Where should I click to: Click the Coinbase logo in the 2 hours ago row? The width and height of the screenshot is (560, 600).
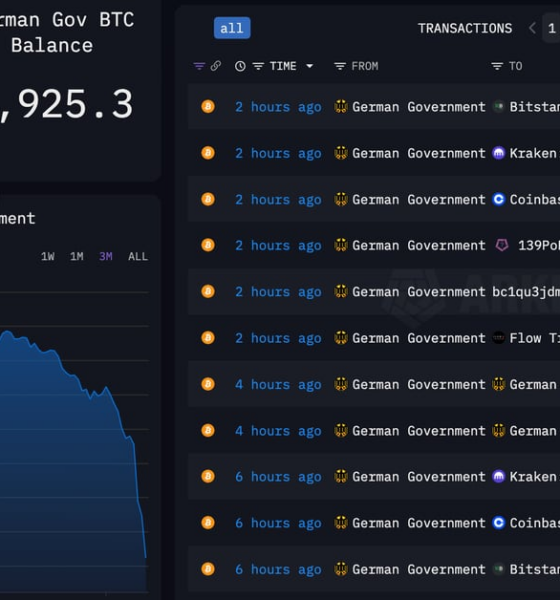(x=498, y=199)
